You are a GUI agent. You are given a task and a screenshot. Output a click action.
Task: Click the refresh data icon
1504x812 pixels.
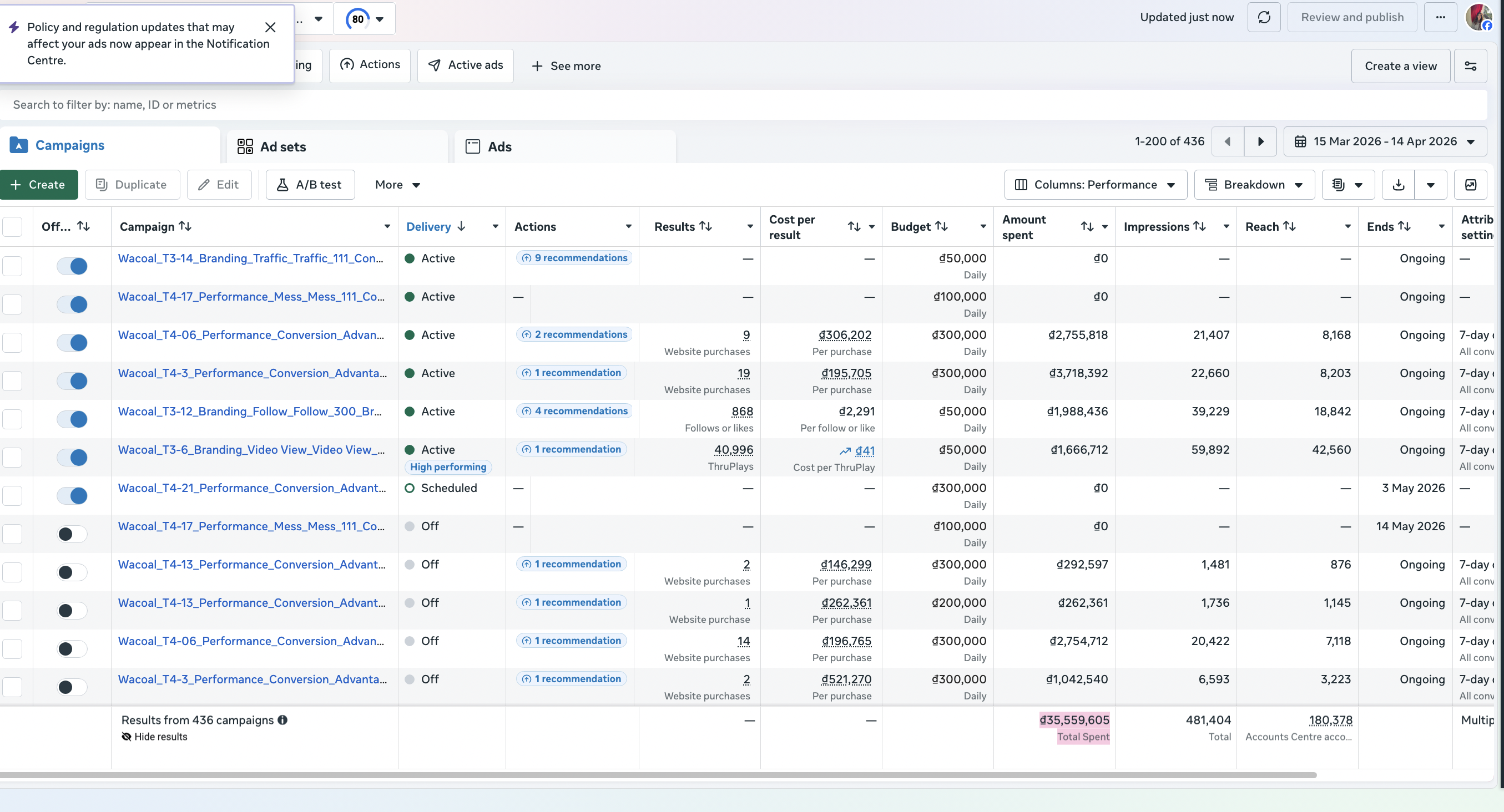point(1264,18)
